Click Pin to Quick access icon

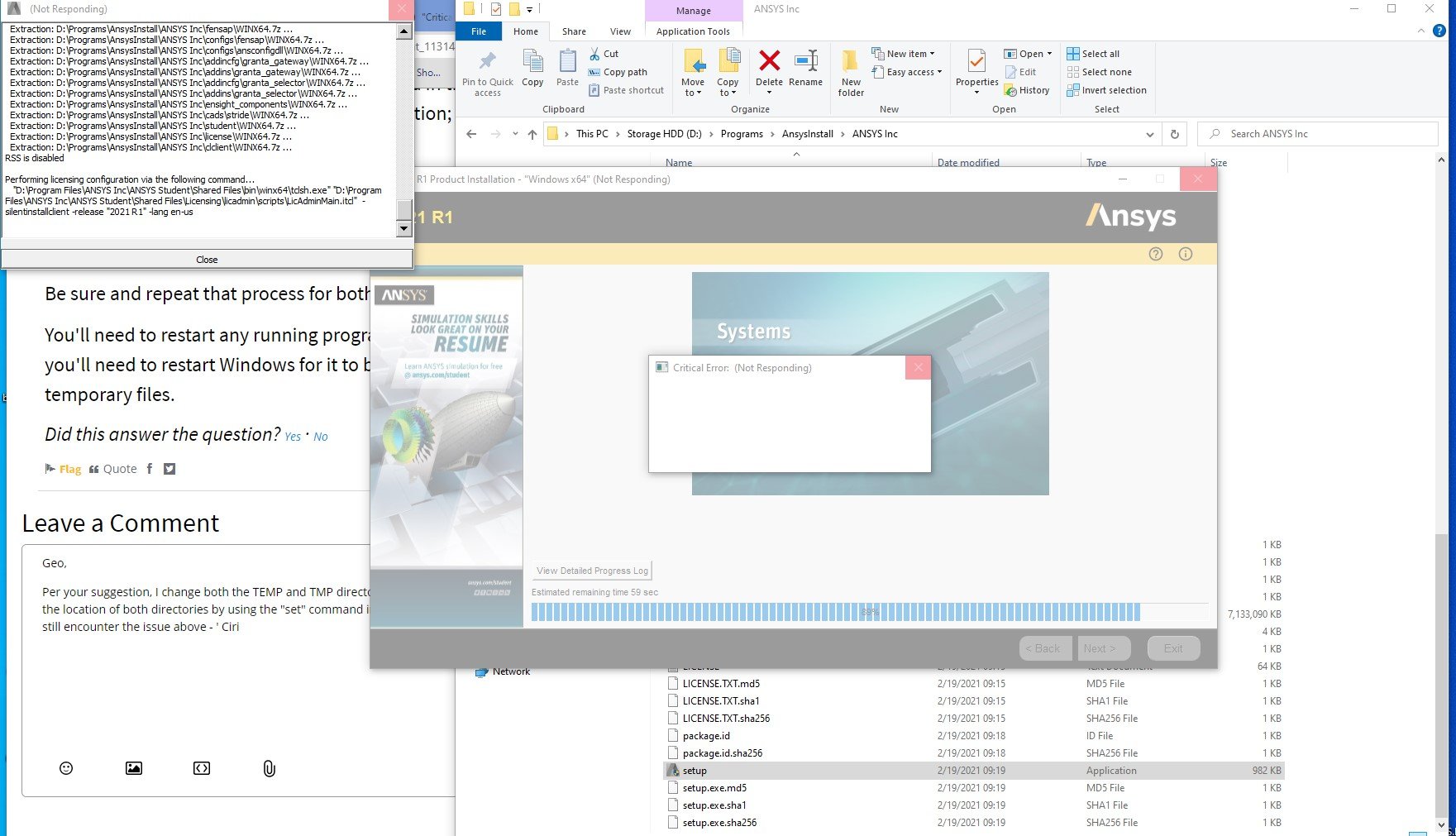click(x=488, y=61)
